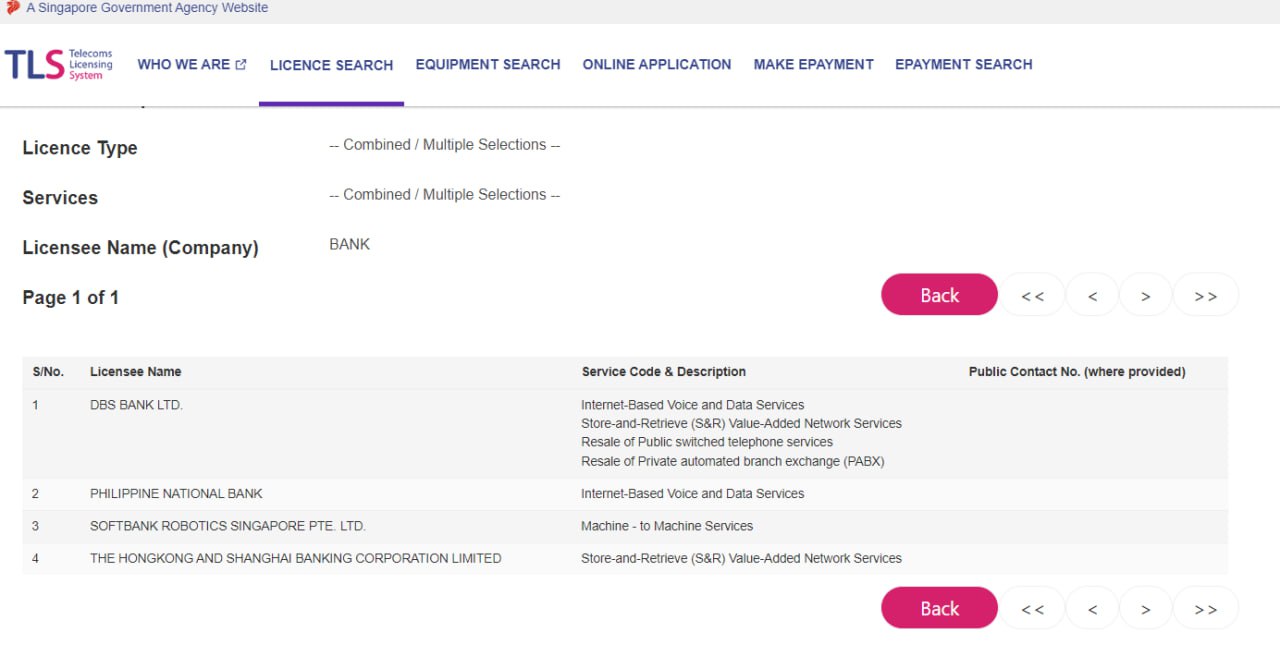Click HSBC's Store-and-Retrieve Value-Added Network Services

(x=741, y=558)
